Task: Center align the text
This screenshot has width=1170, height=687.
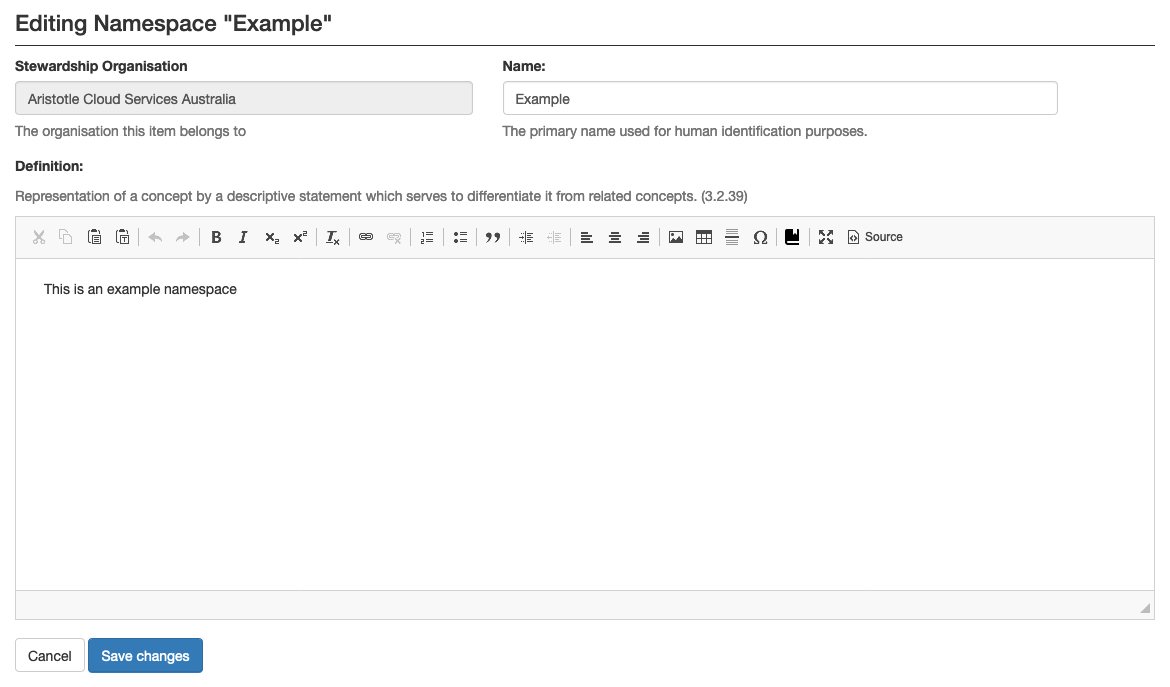Action: point(615,238)
